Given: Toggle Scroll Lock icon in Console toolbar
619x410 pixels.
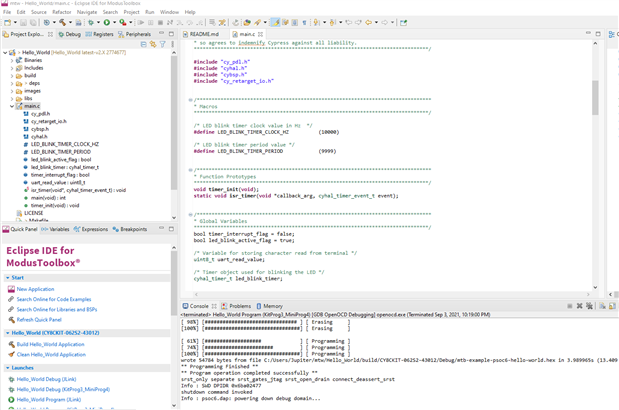Looking at the screenshot, I should [612, 306].
